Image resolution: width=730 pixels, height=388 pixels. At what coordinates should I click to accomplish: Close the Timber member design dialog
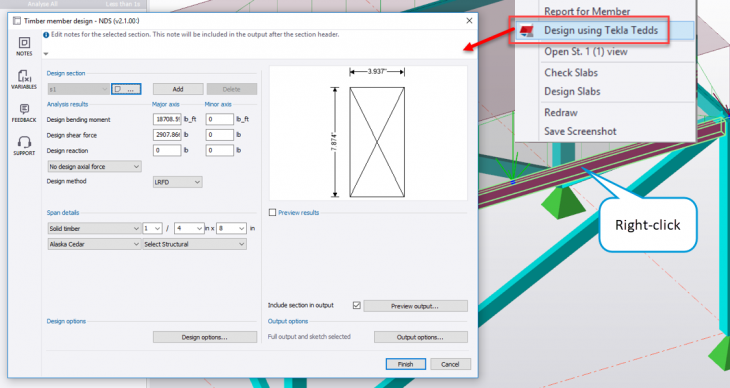(469, 20)
